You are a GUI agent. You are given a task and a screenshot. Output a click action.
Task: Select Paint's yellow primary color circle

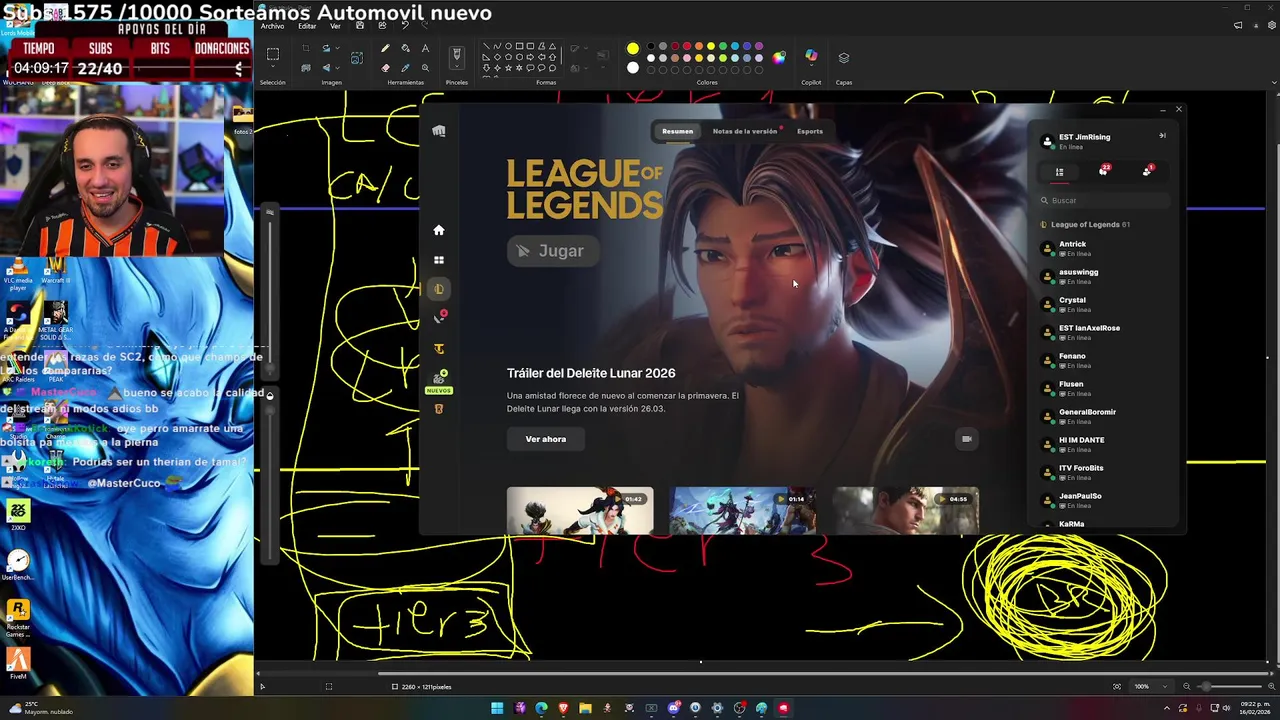pos(633,48)
